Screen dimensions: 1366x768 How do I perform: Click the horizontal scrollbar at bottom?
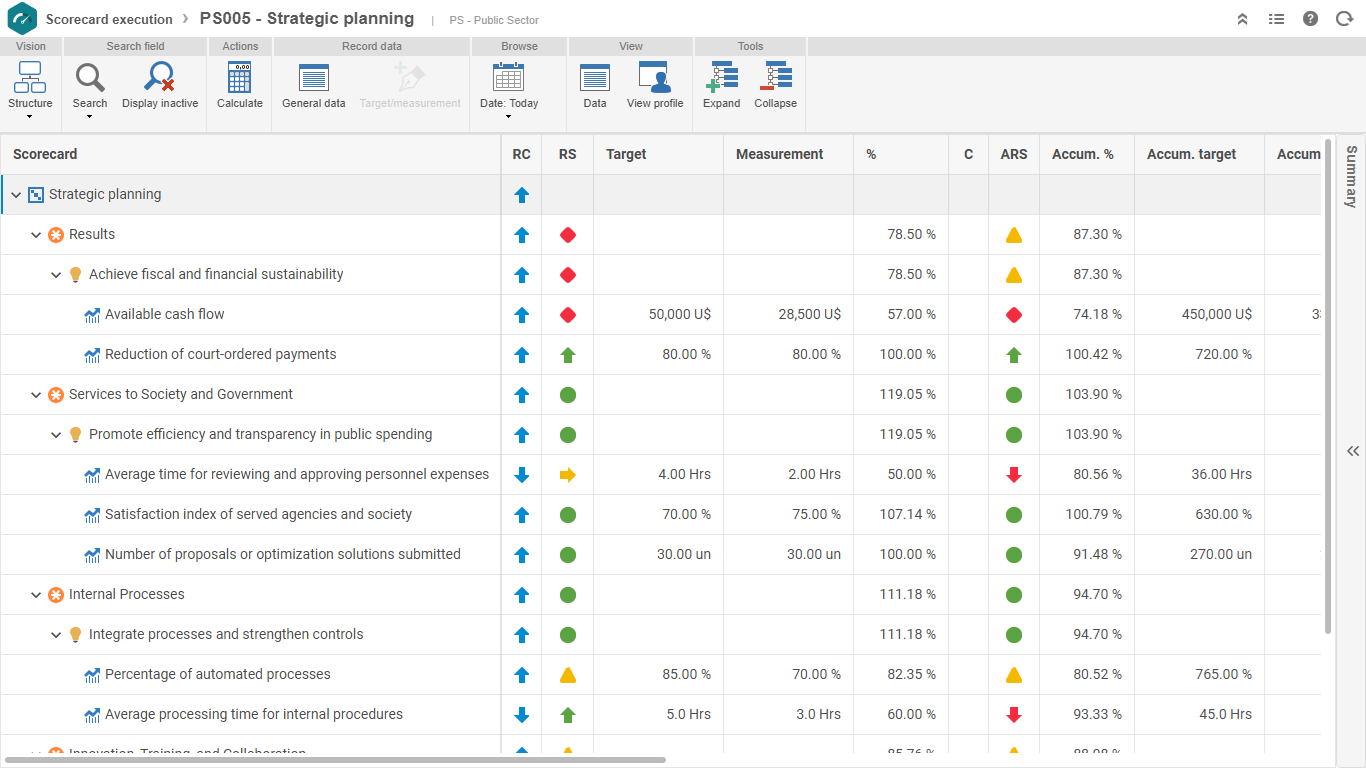coord(336,760)
